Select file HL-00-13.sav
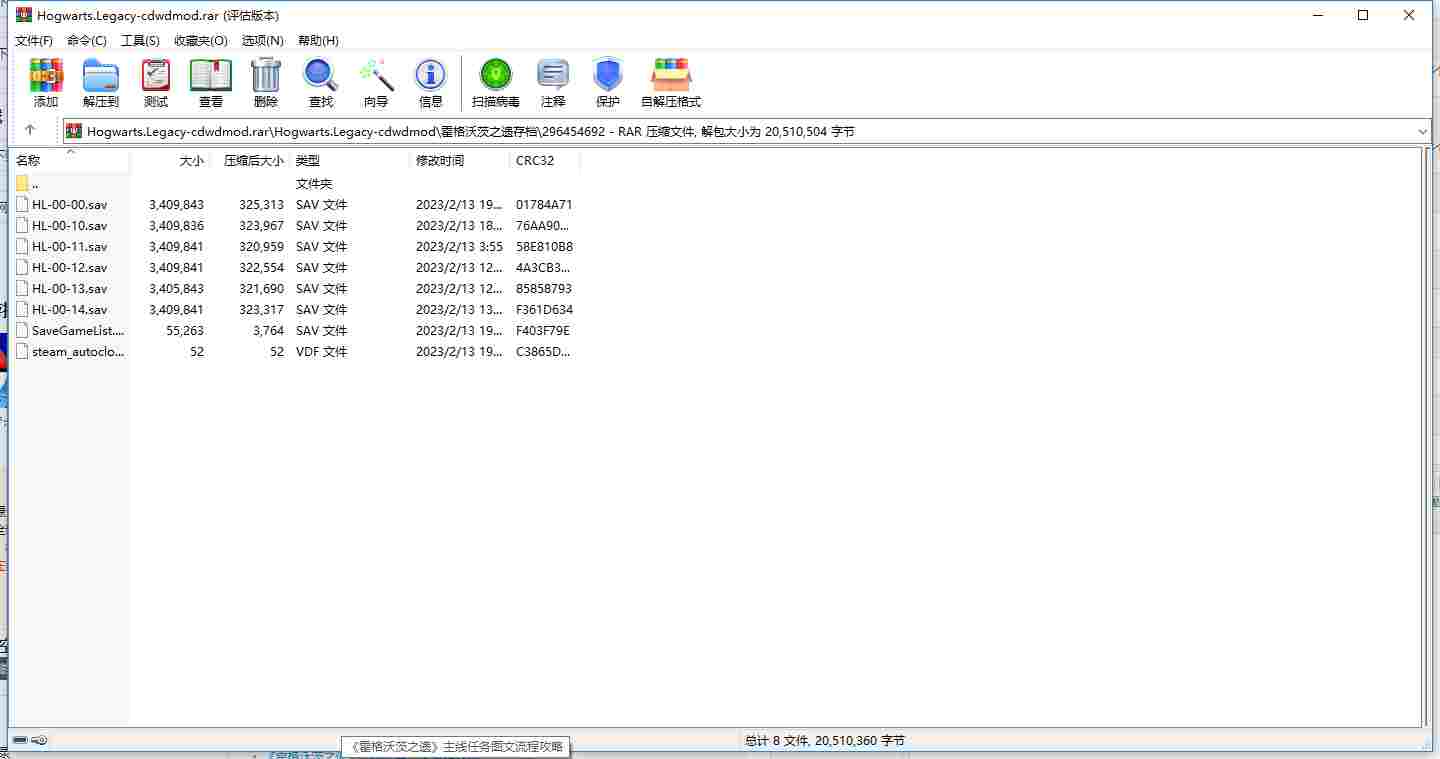This screenshot has height=759, width=1440. coord(69,288)
